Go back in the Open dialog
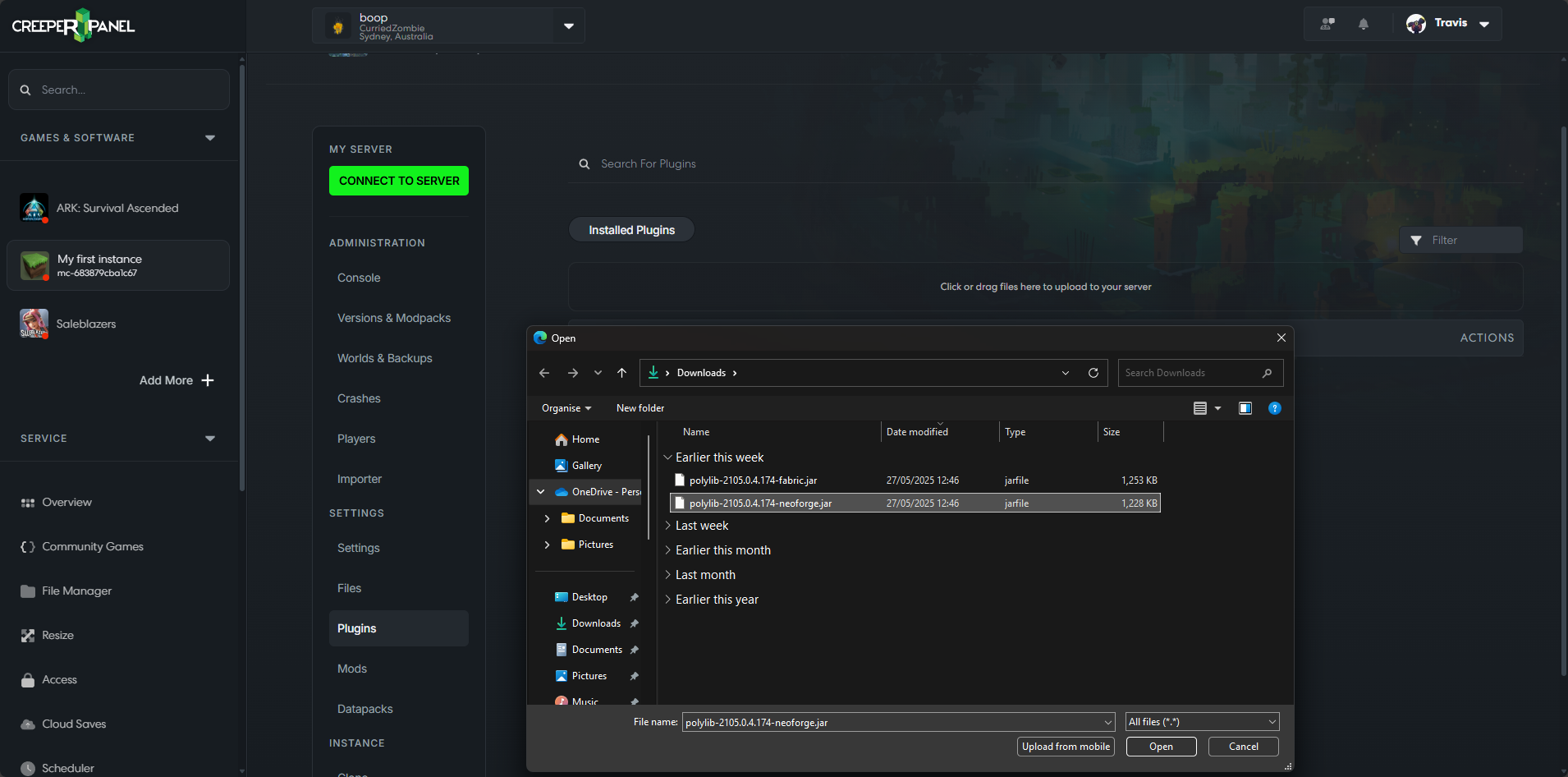 tap(544, 373)
